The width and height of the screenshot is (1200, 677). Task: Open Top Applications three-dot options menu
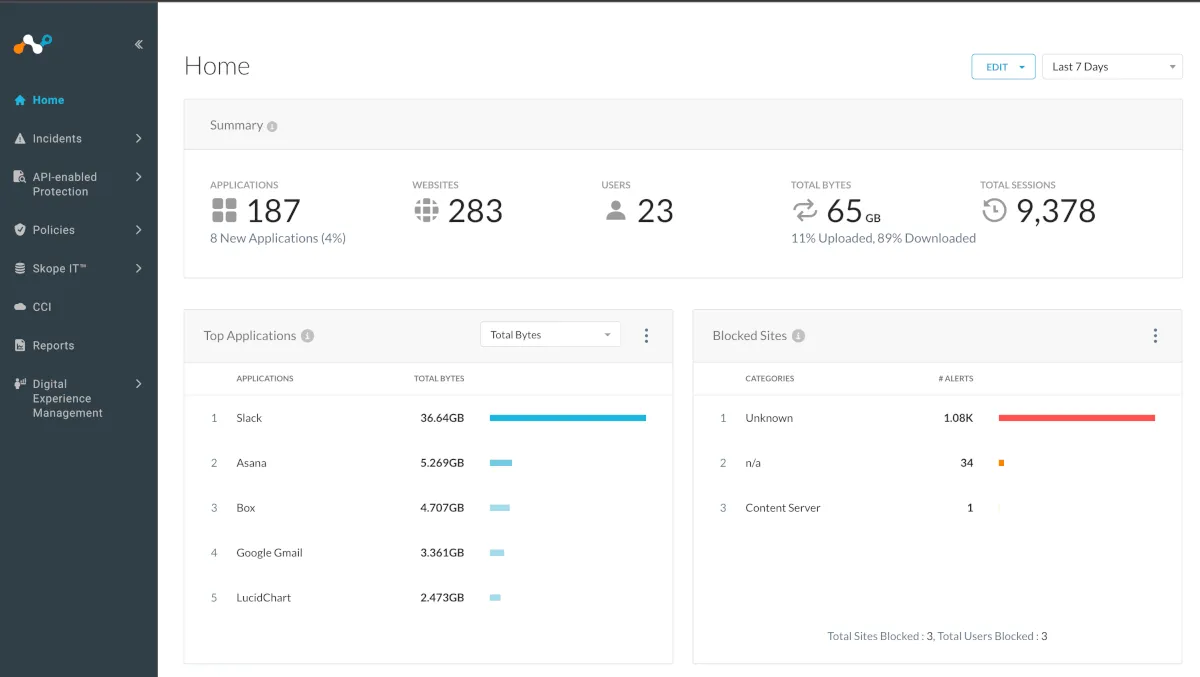(x=646, y=336)
